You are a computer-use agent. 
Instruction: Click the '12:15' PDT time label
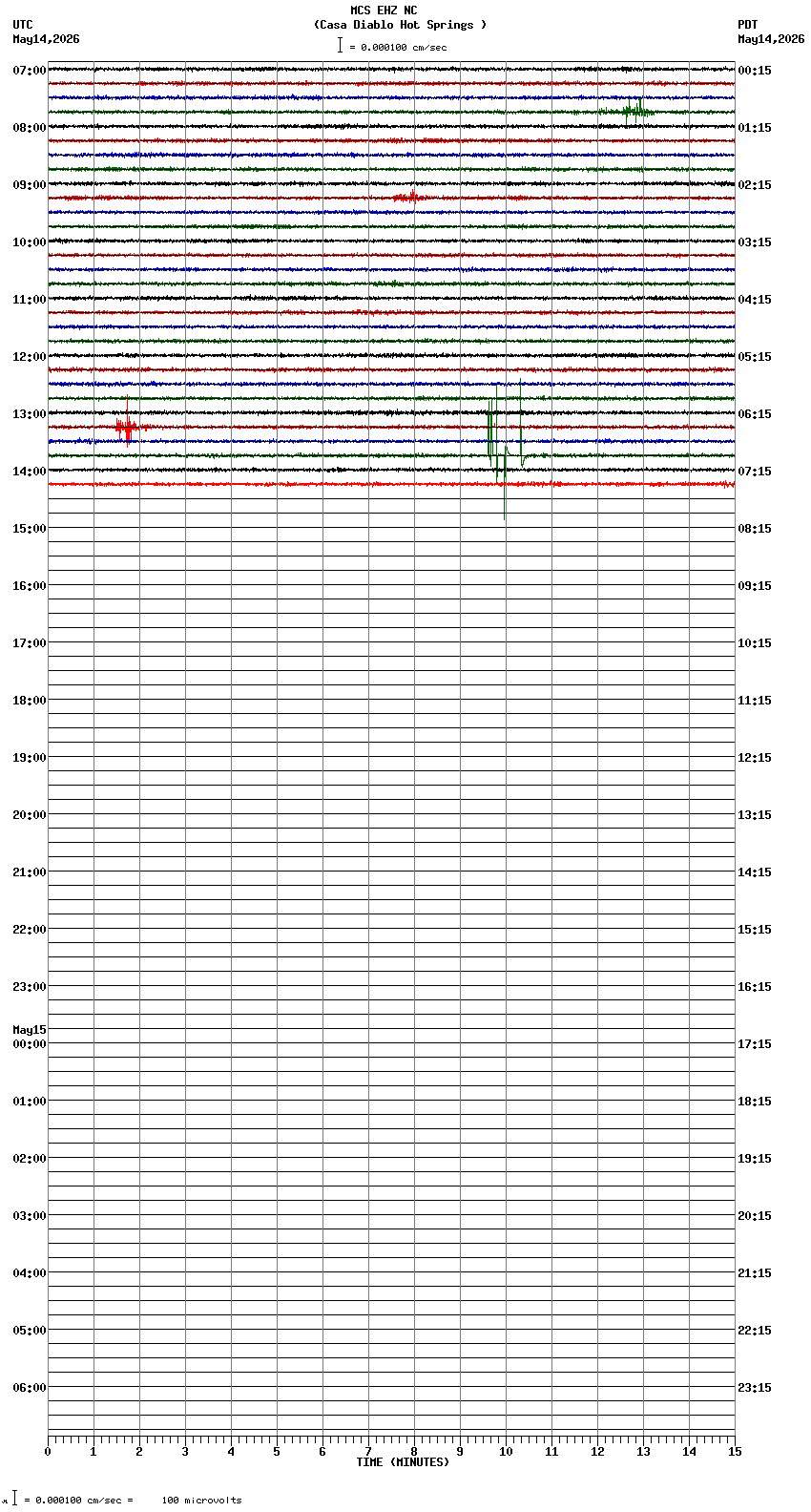[x=755, y=758]
